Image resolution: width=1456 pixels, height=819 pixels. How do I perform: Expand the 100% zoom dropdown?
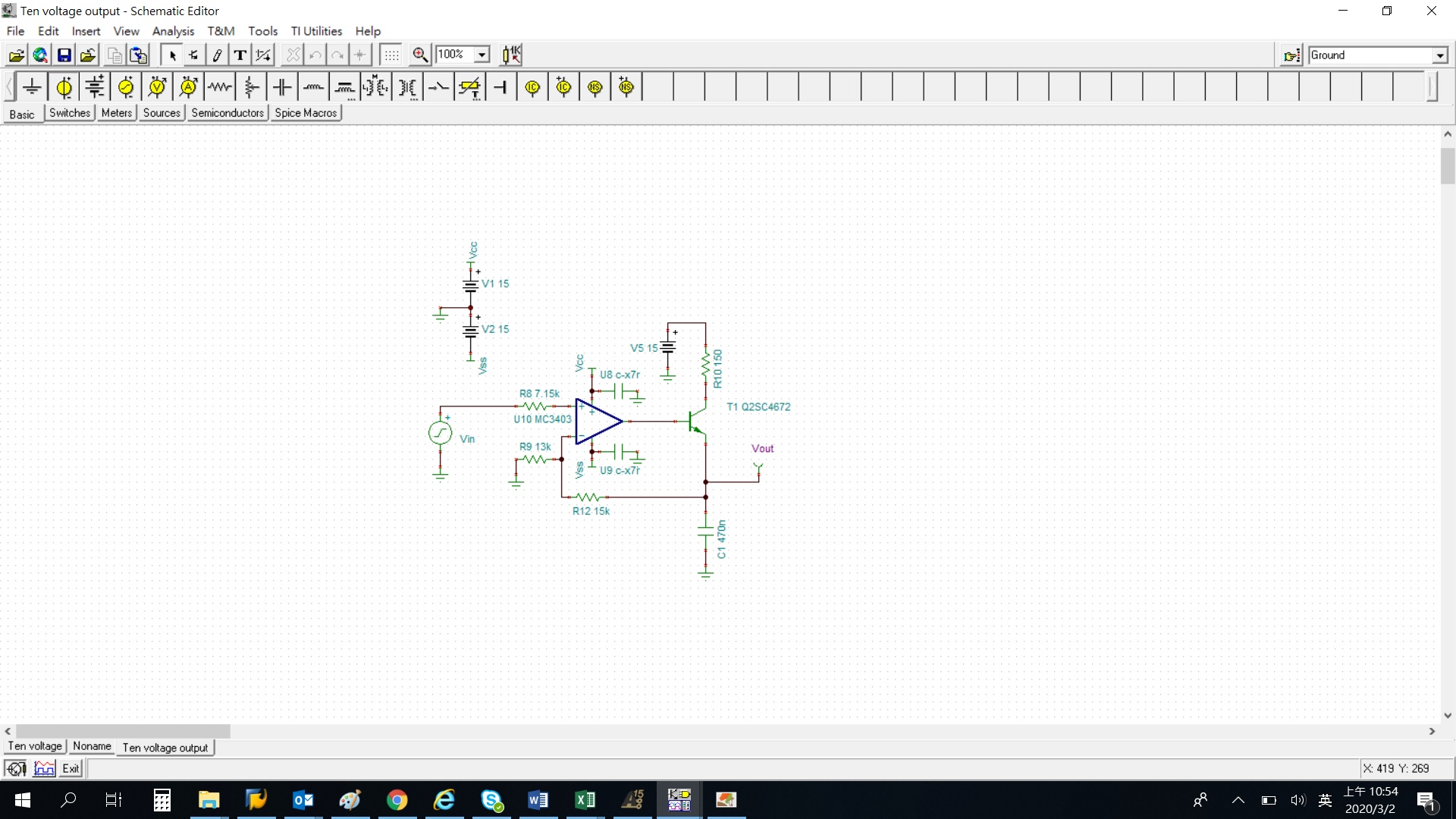pyautogui.click(x=482, y=55)
